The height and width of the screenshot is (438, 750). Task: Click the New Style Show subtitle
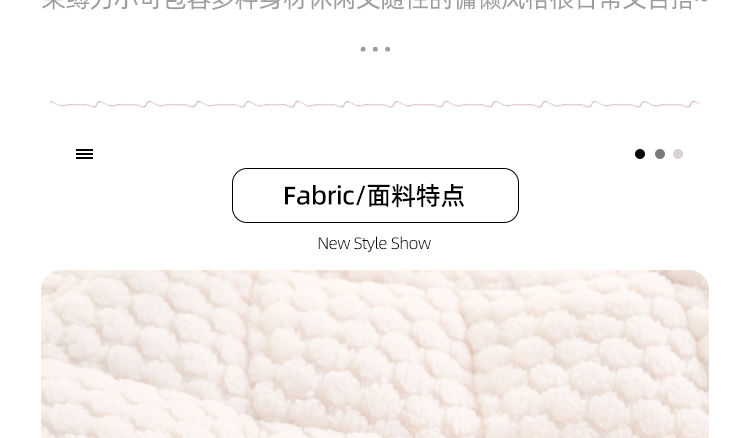[x=375, y=243]
